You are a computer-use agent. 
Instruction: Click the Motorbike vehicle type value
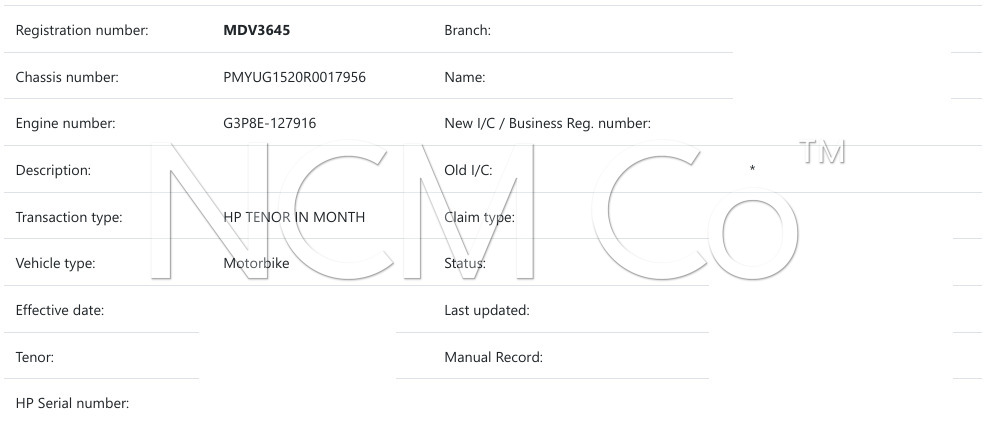coord(256,264)
